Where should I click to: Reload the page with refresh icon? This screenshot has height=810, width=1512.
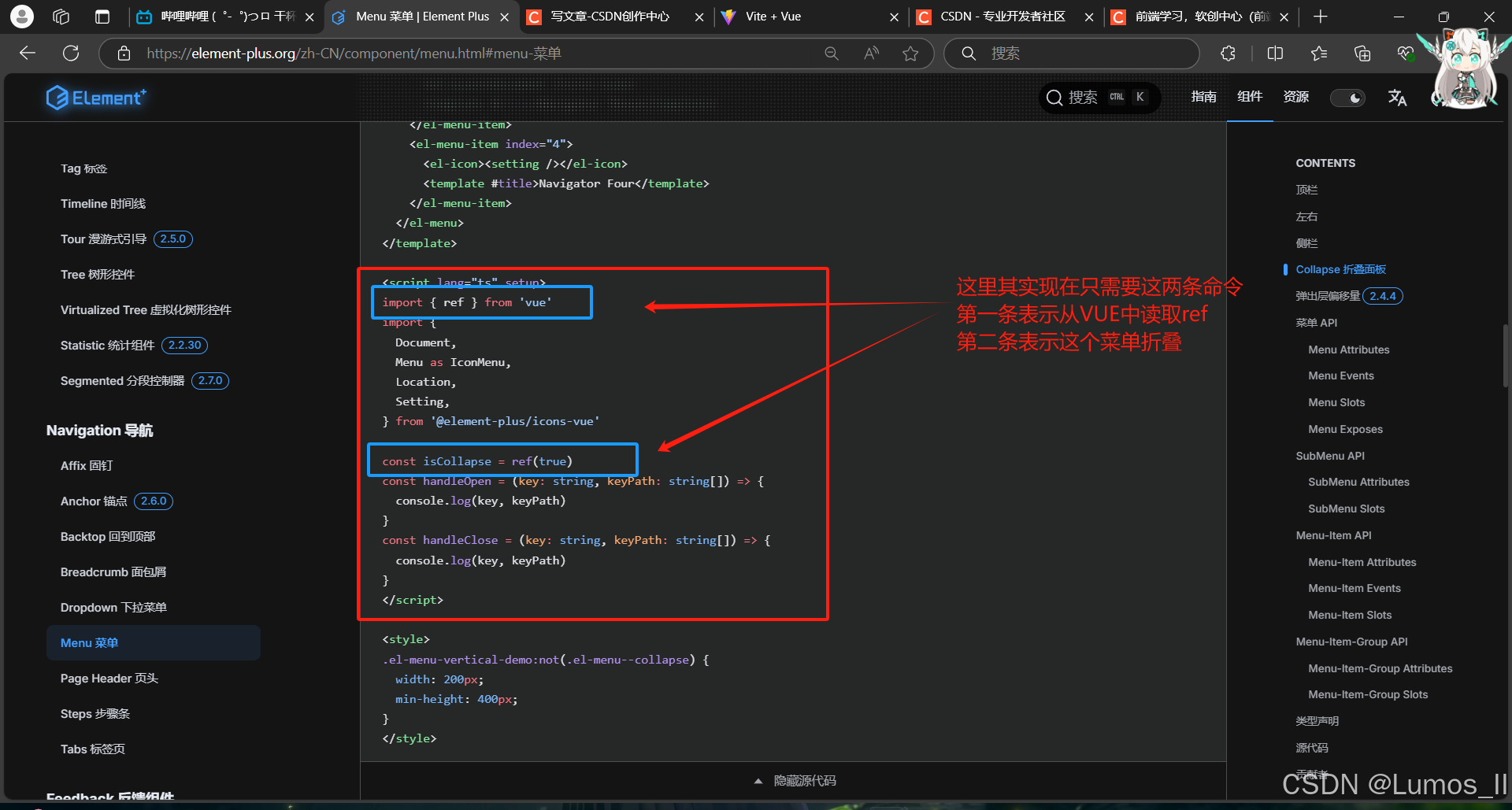71,53
